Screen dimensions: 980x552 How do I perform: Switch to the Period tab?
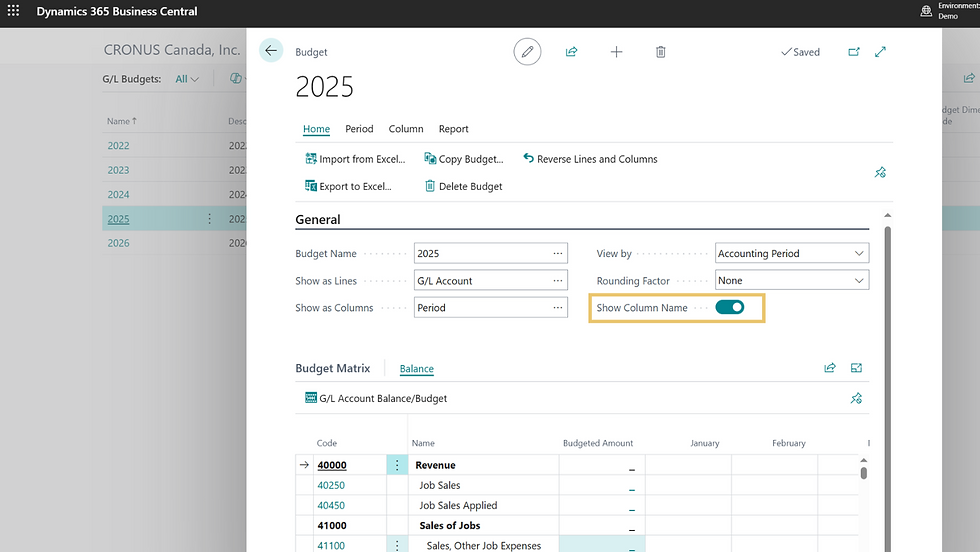(359, 129)
